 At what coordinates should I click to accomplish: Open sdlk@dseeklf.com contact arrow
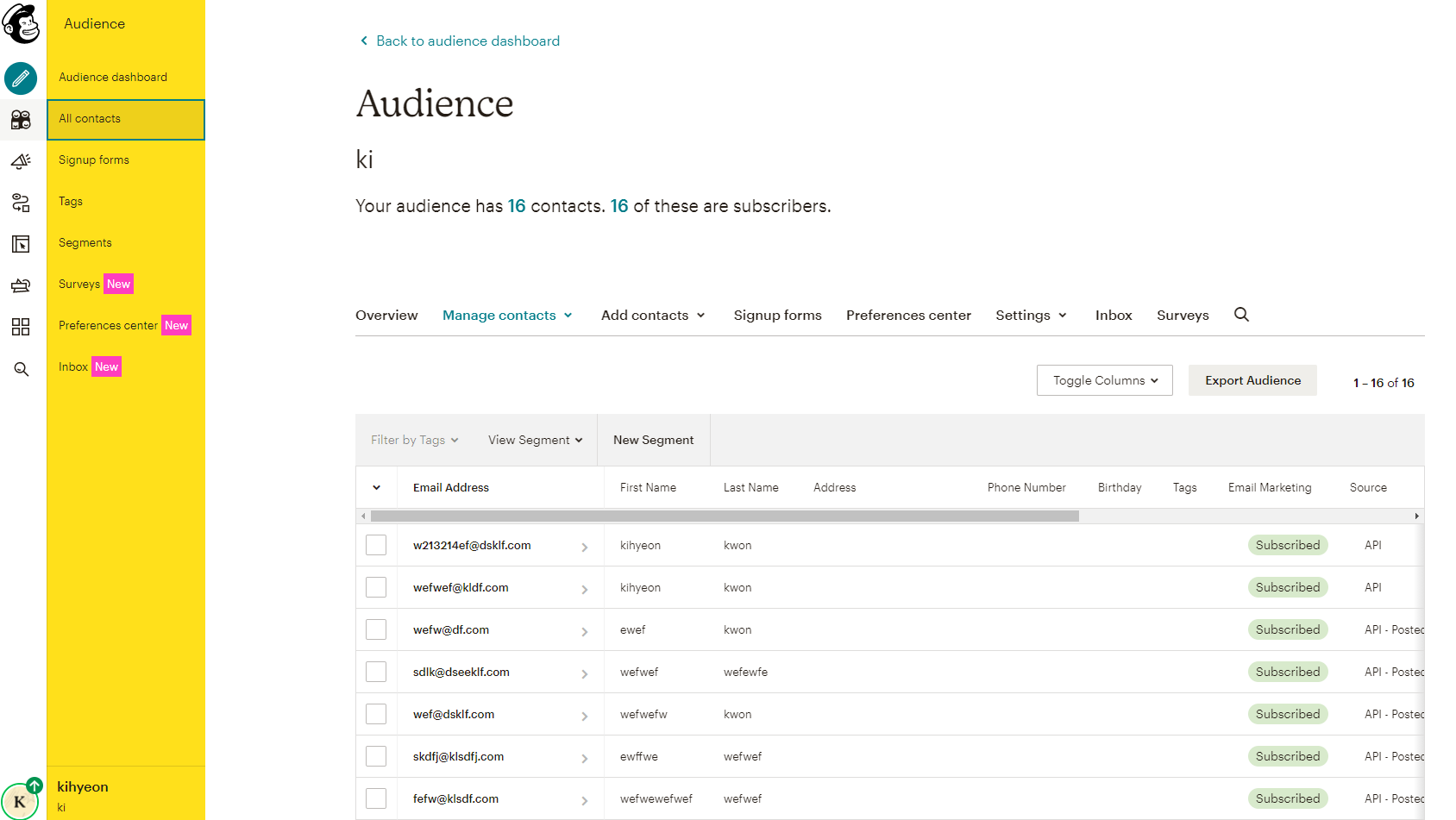[x=585, y=674]
